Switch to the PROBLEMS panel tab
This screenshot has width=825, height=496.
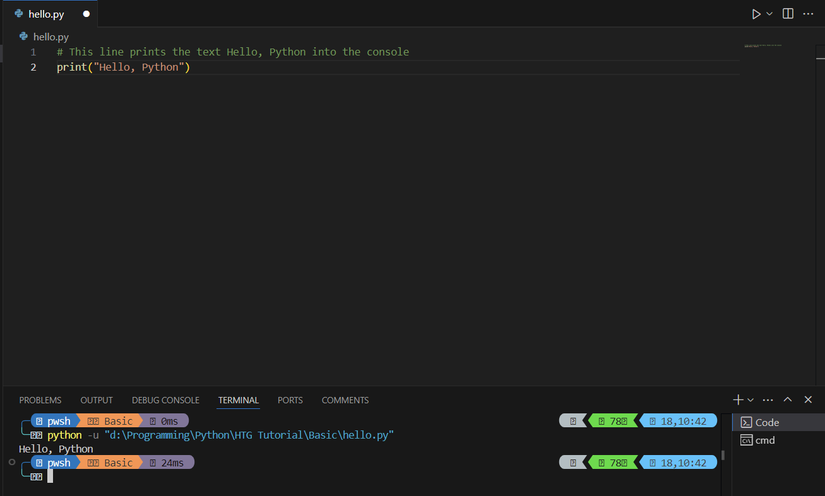click(40, 400)
